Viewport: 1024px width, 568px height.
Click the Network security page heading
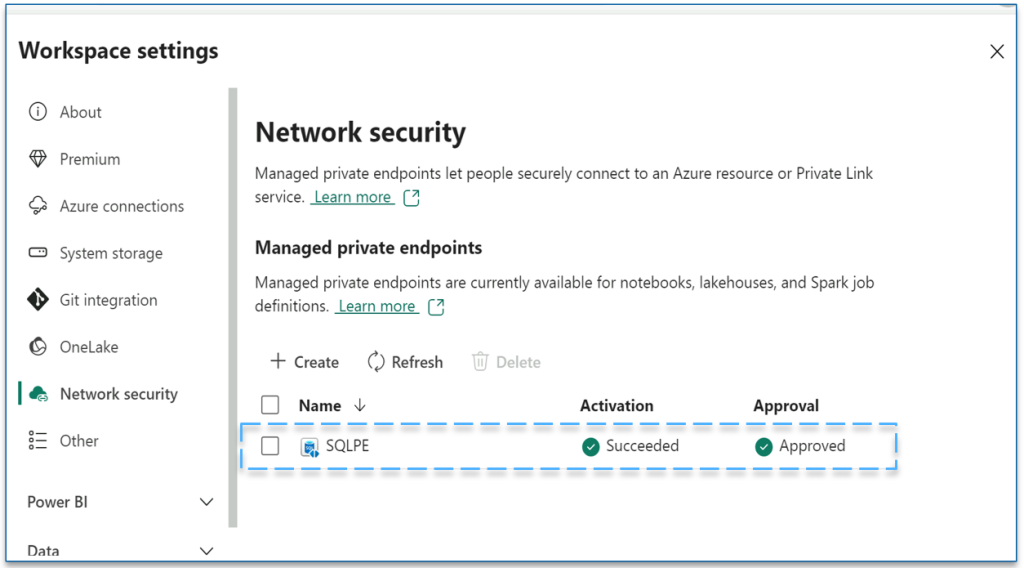tap(360, 133)
